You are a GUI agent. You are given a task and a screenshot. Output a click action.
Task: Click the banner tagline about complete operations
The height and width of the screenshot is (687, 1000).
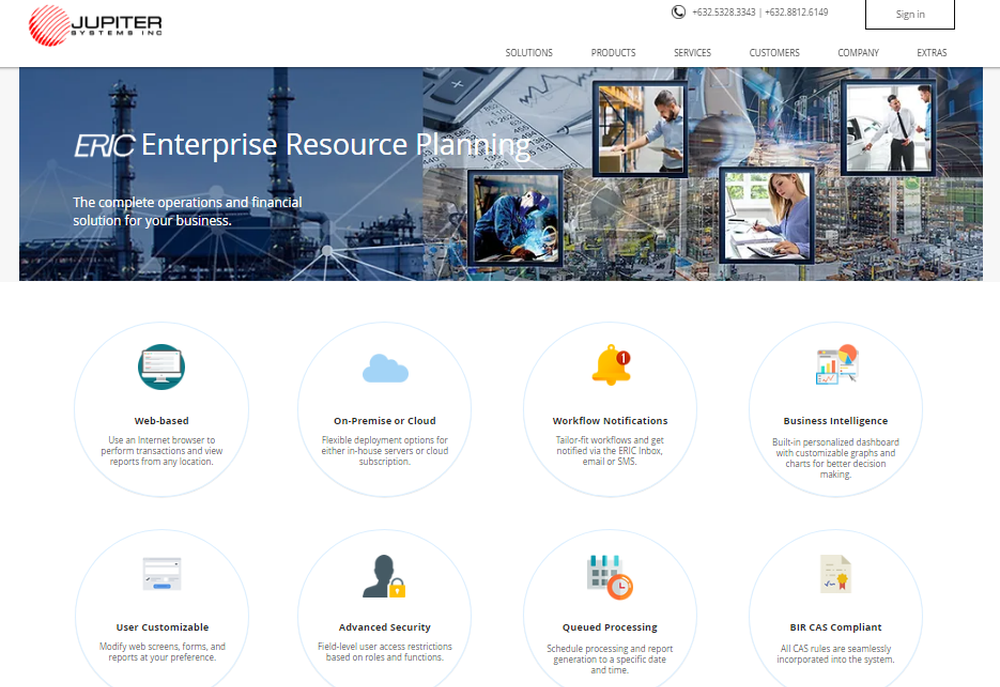[188, 211]
